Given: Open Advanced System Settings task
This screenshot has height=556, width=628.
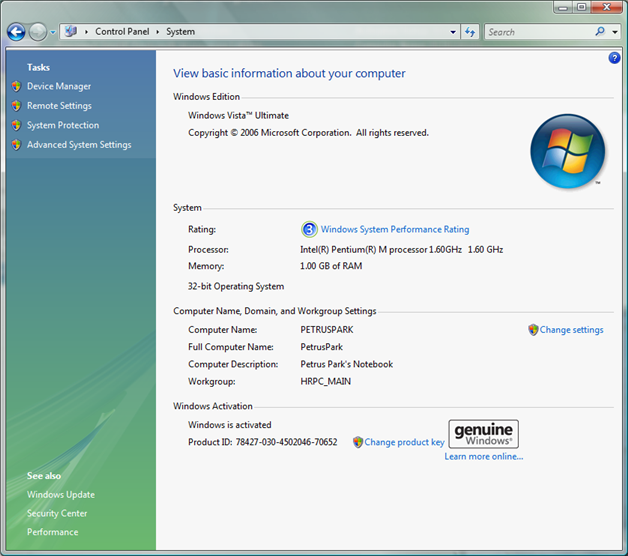Looking at the screenshot, I should click(79, 145).
